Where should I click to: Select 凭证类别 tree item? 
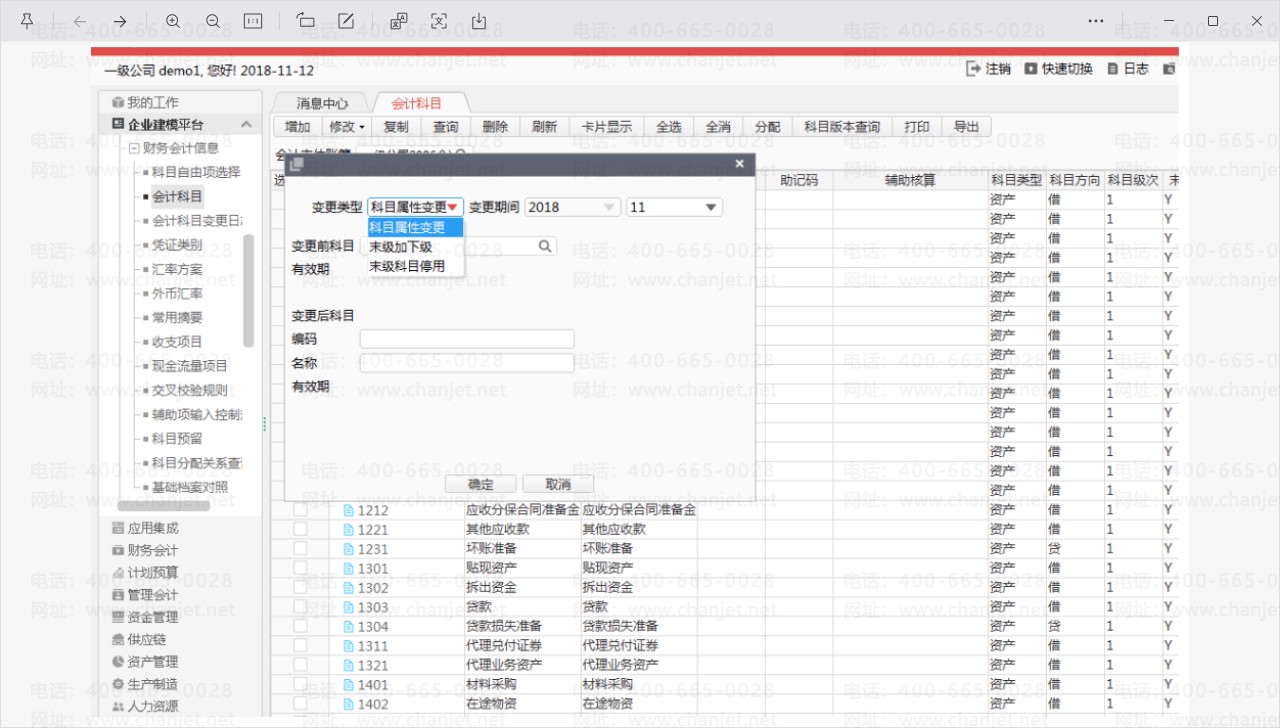pos(177,245)
